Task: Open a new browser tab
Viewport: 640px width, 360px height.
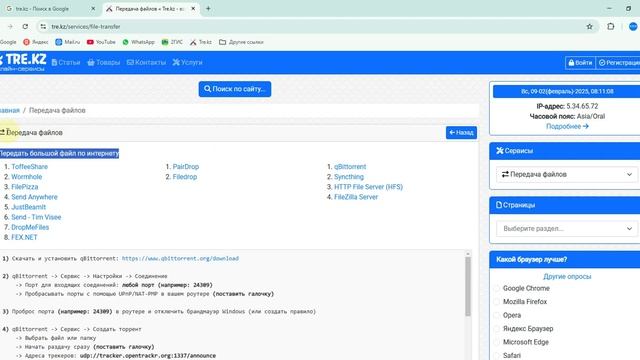Action: [208, 9]
